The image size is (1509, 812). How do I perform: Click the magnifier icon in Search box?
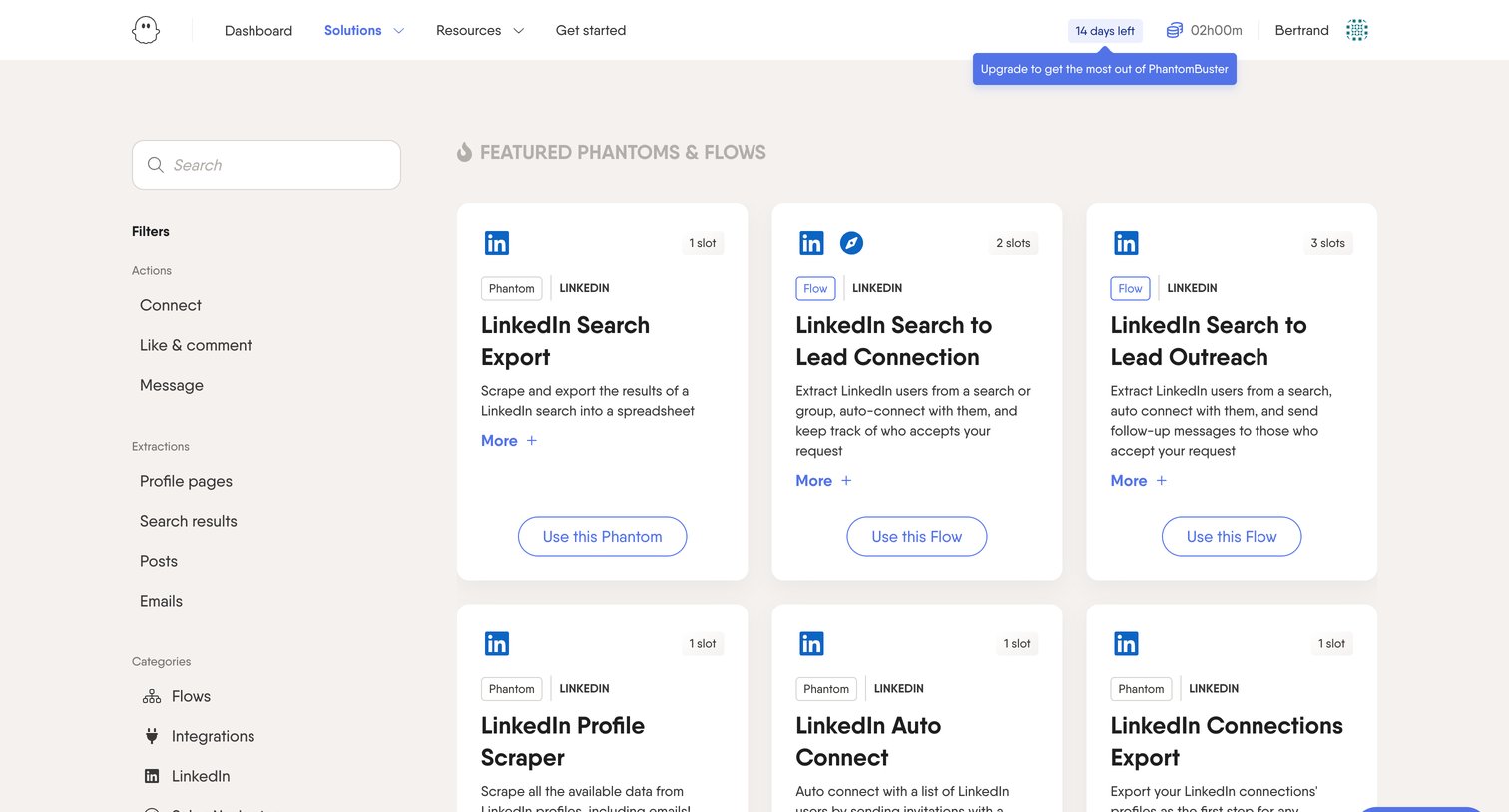(x=156, y=165)
